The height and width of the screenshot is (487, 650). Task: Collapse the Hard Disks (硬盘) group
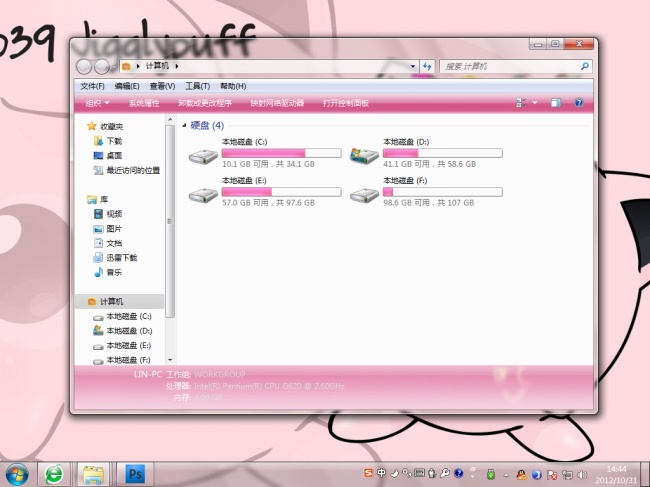tap(184, 125)
